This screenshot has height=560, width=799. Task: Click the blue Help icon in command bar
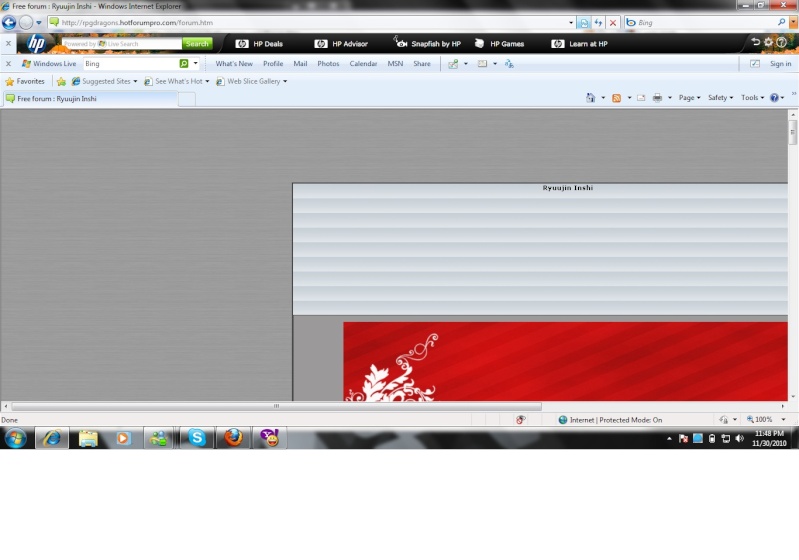774,98
